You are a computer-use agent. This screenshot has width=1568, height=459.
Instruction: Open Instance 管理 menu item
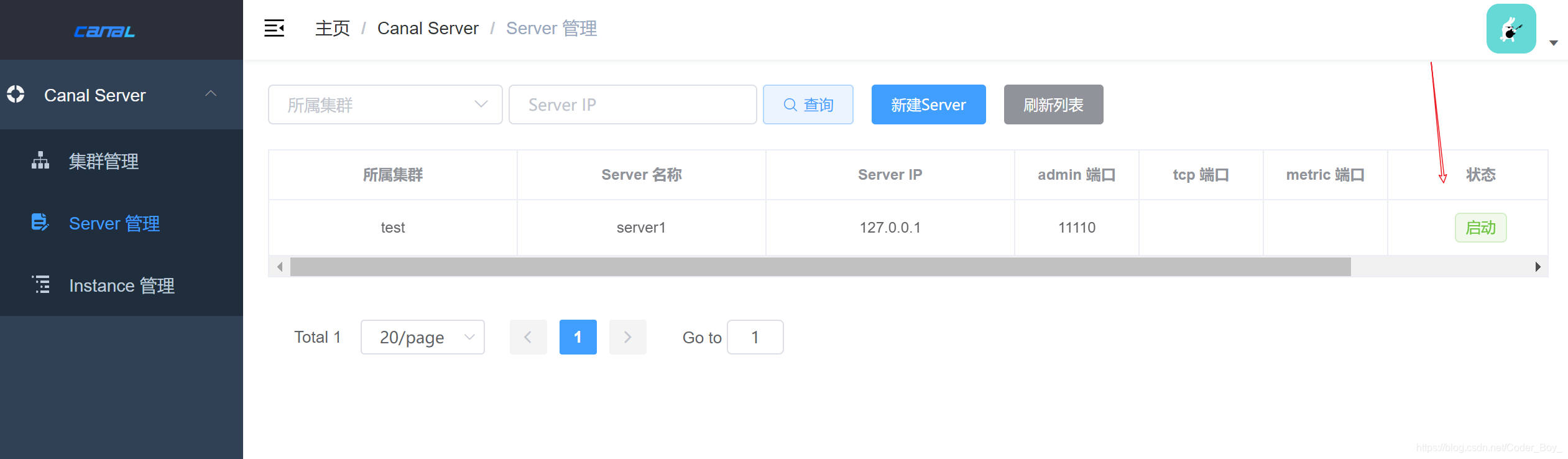tap(121, 285)
